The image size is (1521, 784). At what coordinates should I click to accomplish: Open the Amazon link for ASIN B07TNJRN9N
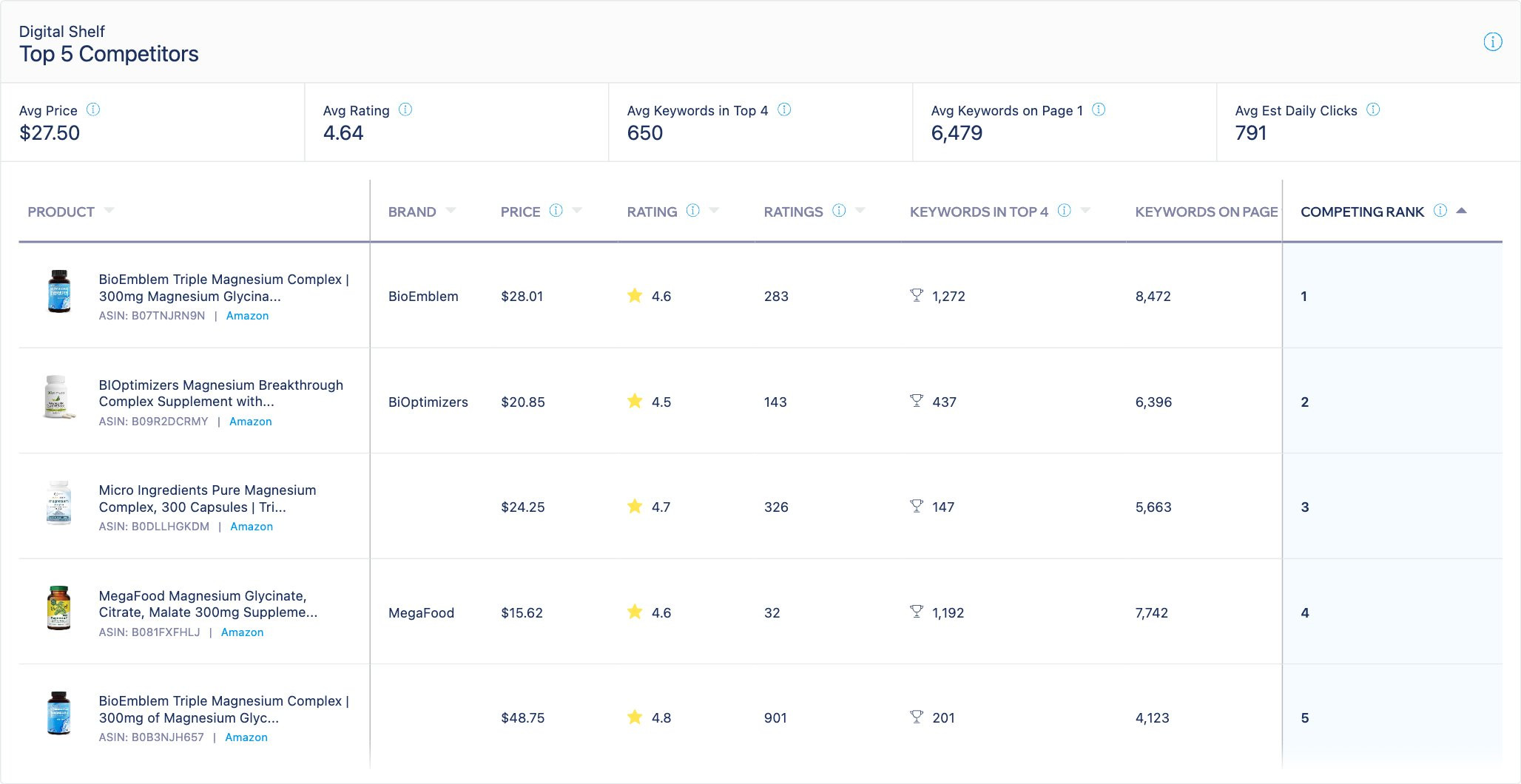tap(247, 316)
